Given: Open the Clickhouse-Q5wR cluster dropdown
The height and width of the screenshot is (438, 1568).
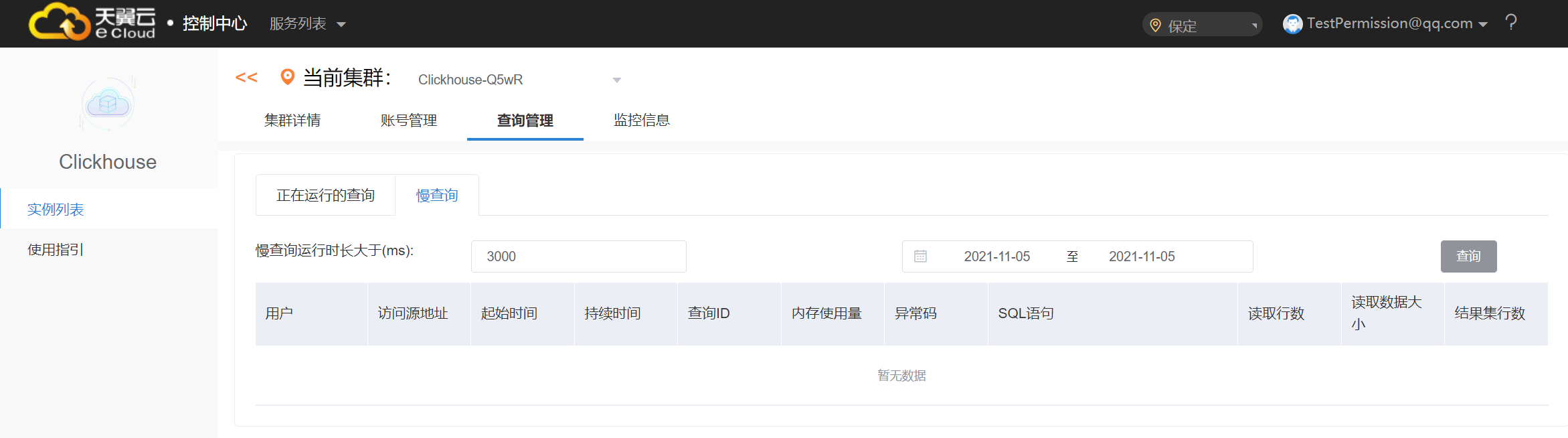Looking at the screenshot, I should pos(519,80).
